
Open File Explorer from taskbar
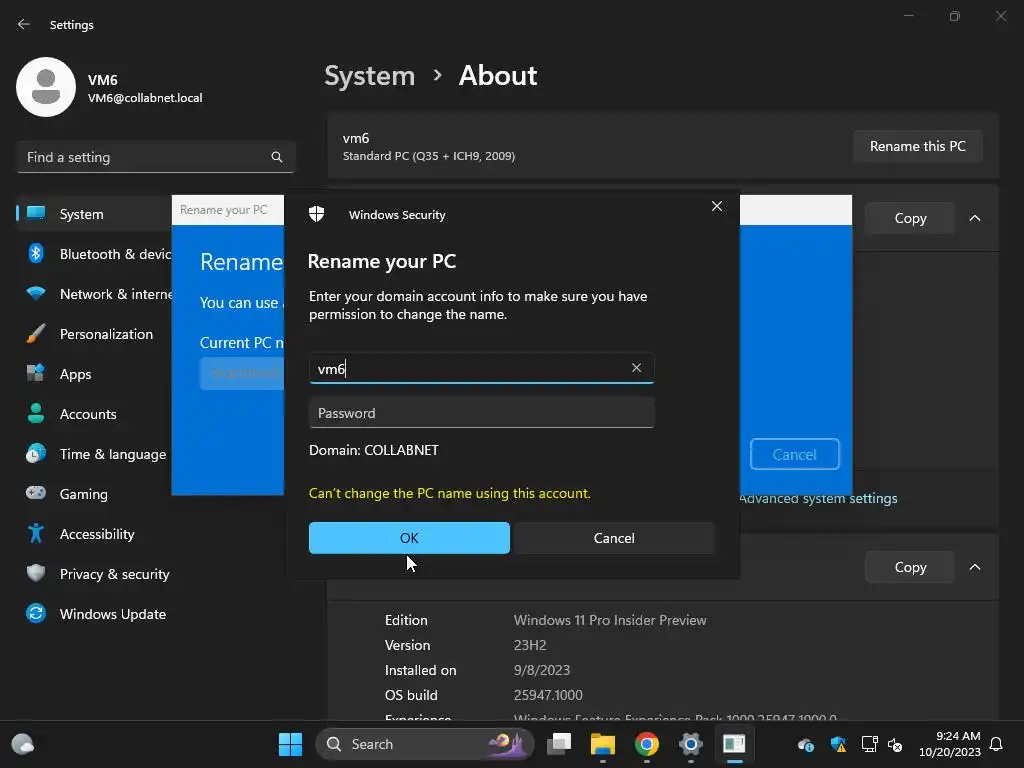[x=603, y=744]
